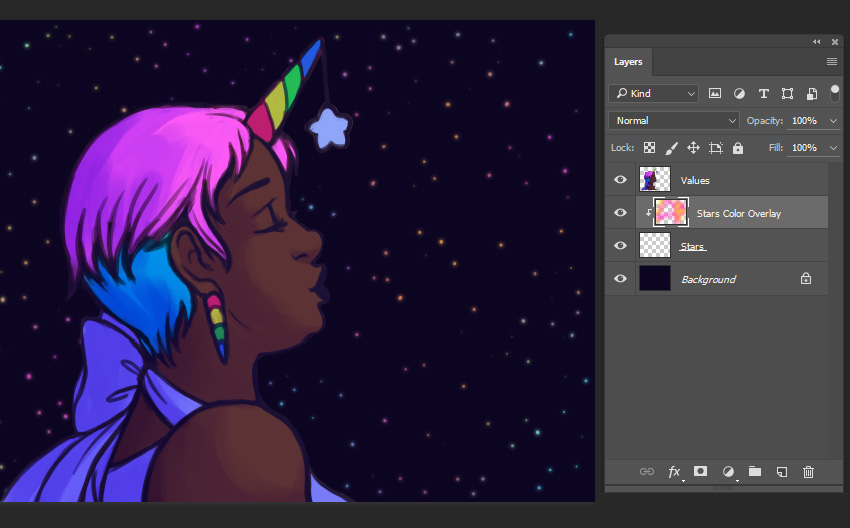Image resolution: width=850 pixels, height=528 pixels.
Task: Lock transparent pixels checkerboard icon
Action: point(649,147)
